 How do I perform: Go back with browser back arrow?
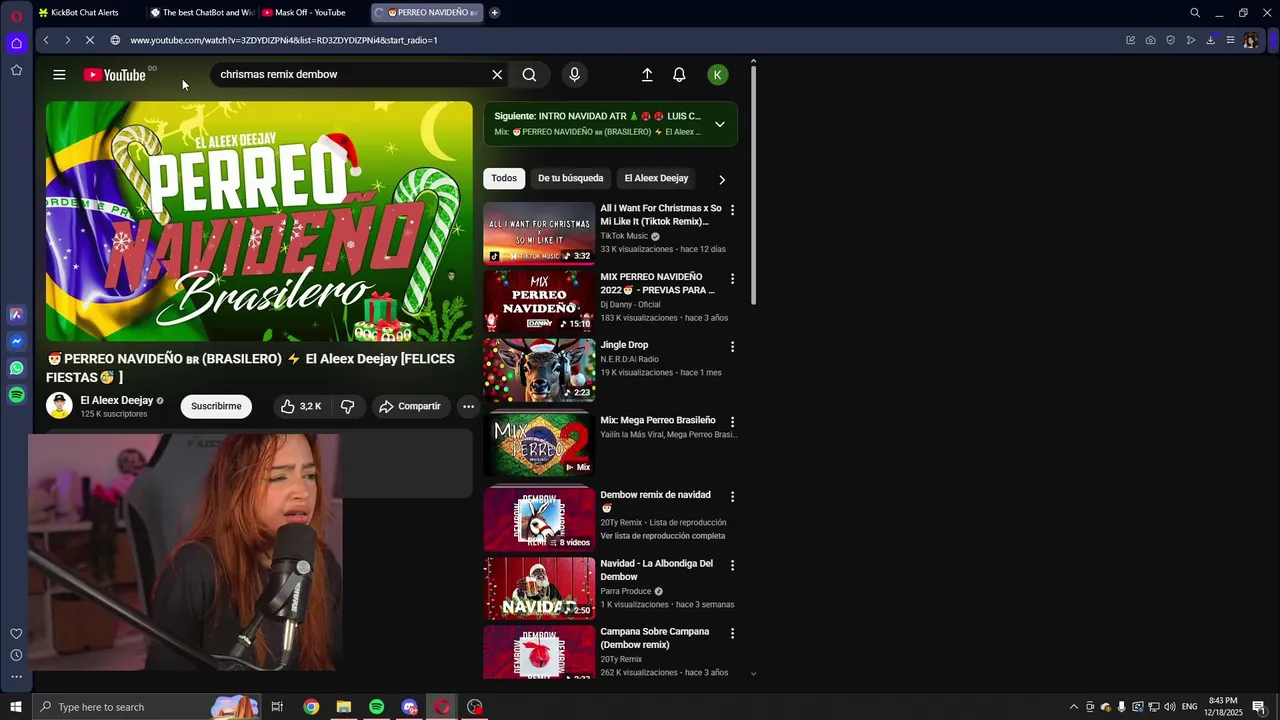coord(46,40)
